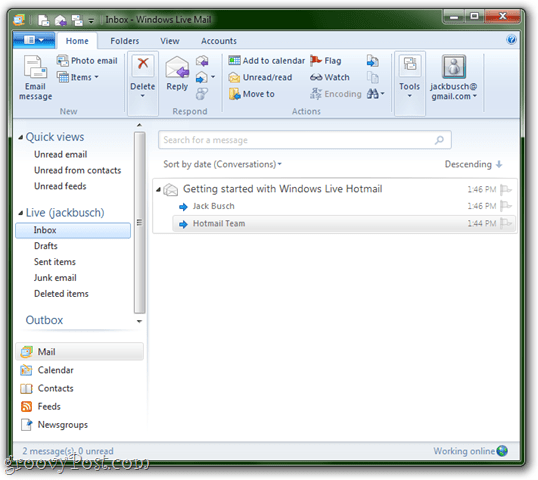
Task: Click the Reply envelope icon
Action: (x=177, y=67)
